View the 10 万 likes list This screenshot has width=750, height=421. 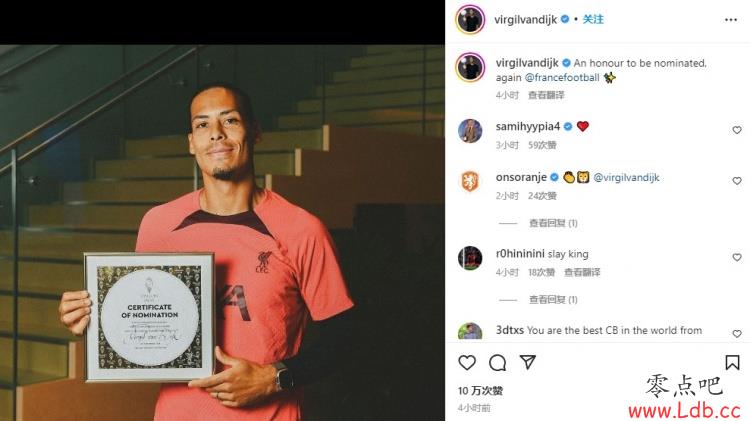480,391
